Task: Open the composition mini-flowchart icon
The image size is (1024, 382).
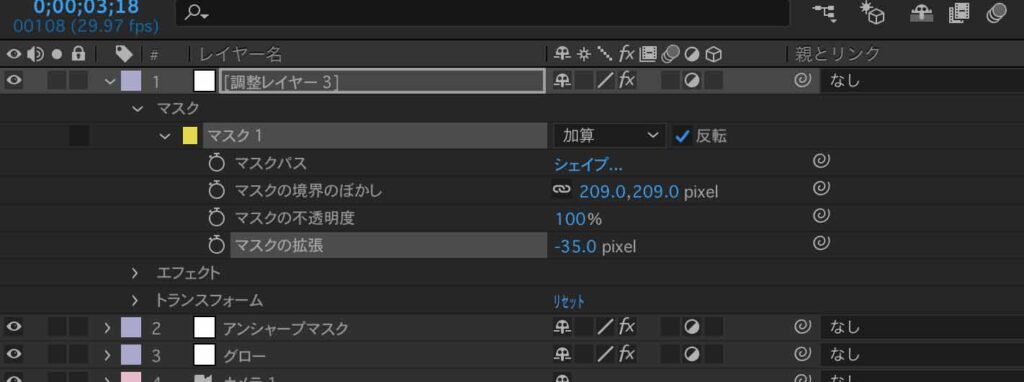Action: [x=825, y=12]
